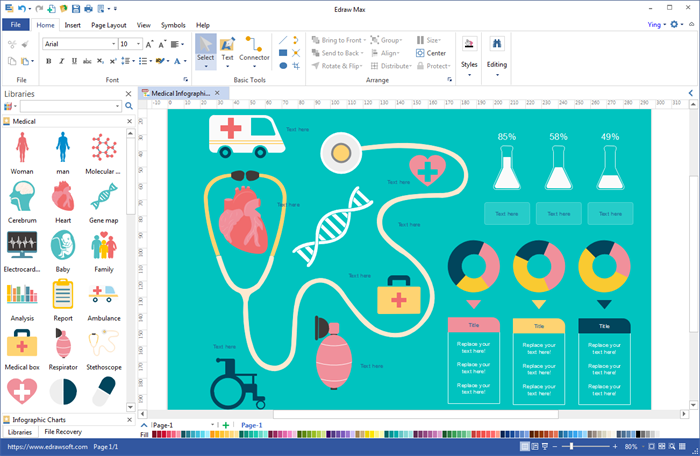This screenshot has height=456, width=700.
Task: Toggle Underline formatting
Action: click(x=74, y=61)
